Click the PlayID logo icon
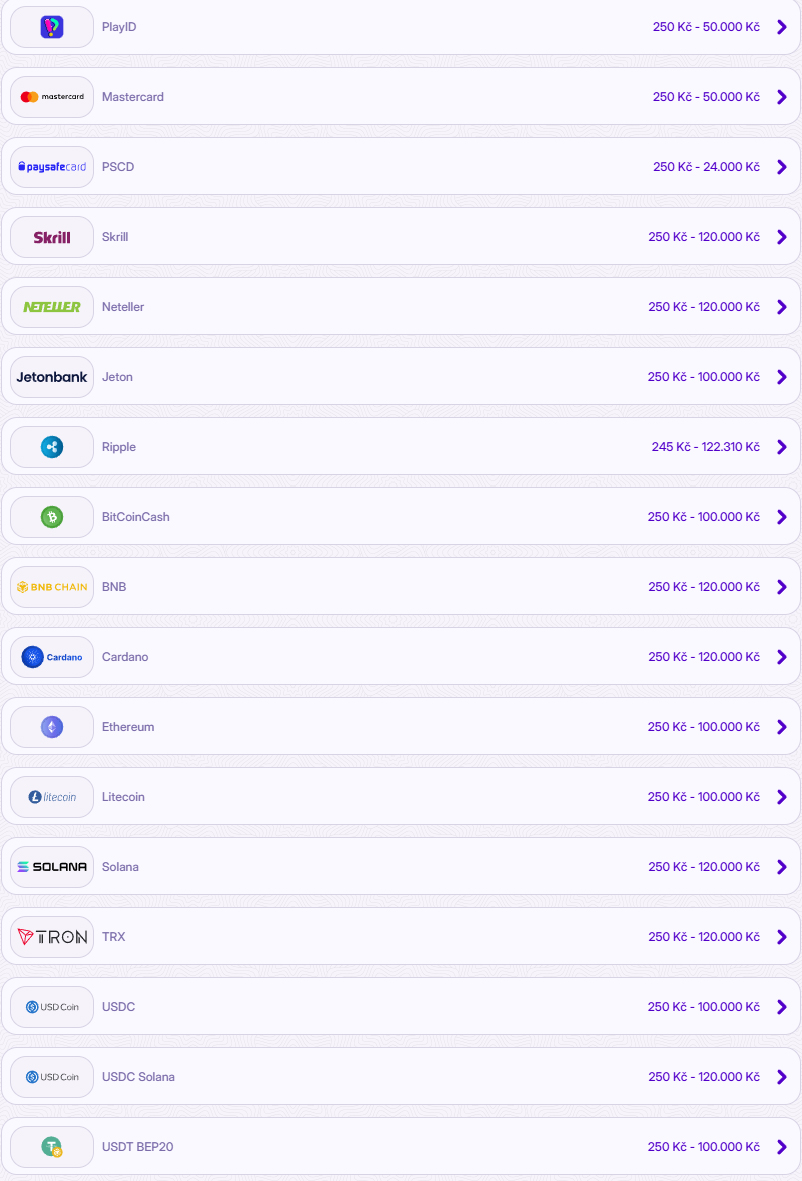This screenshot has height=1181, width=802. (x=51, y=27)
